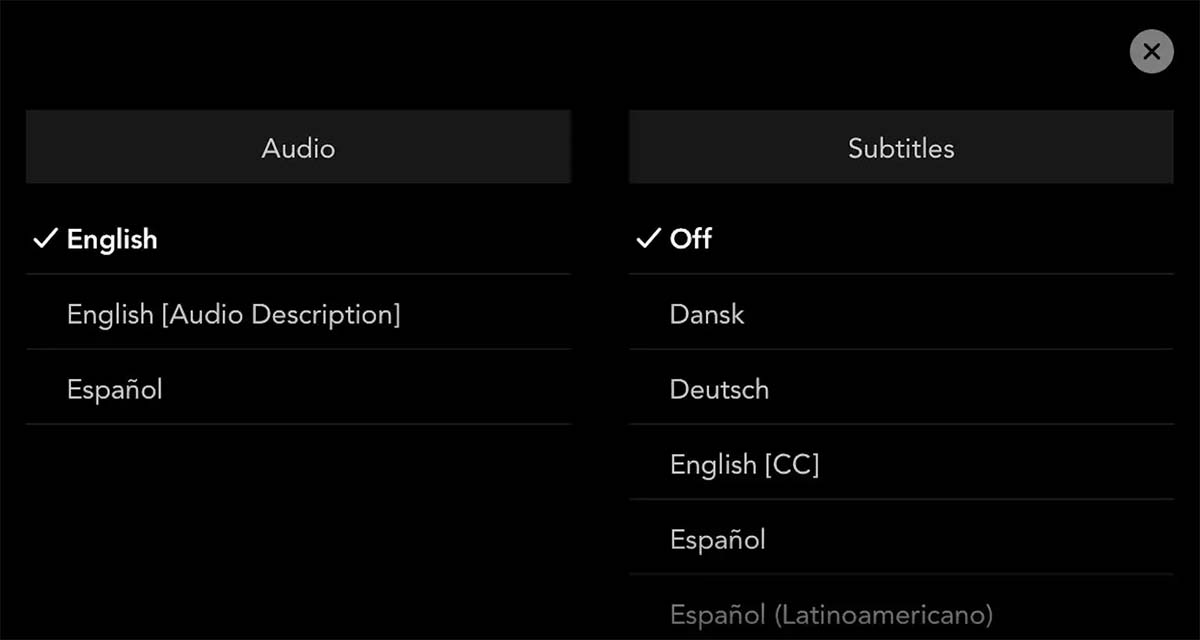Enable Deutsch subtitles
The height and width of the screenshot is (640, 1200).
(x=719, y=389)
